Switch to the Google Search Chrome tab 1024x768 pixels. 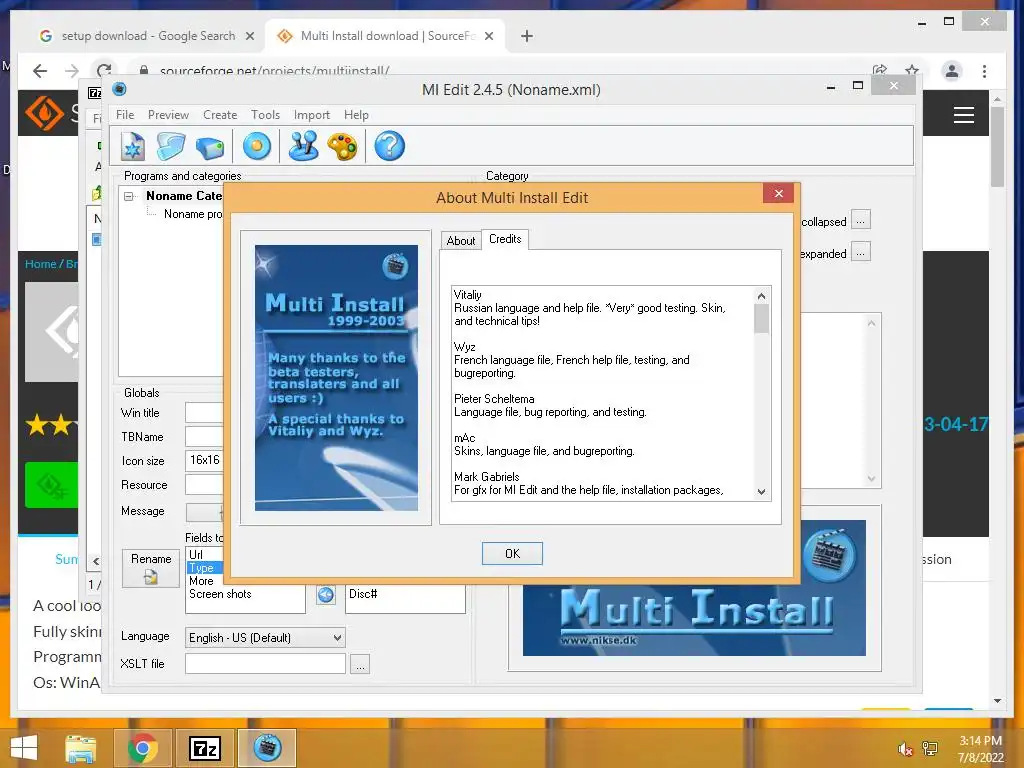point(148,36)
